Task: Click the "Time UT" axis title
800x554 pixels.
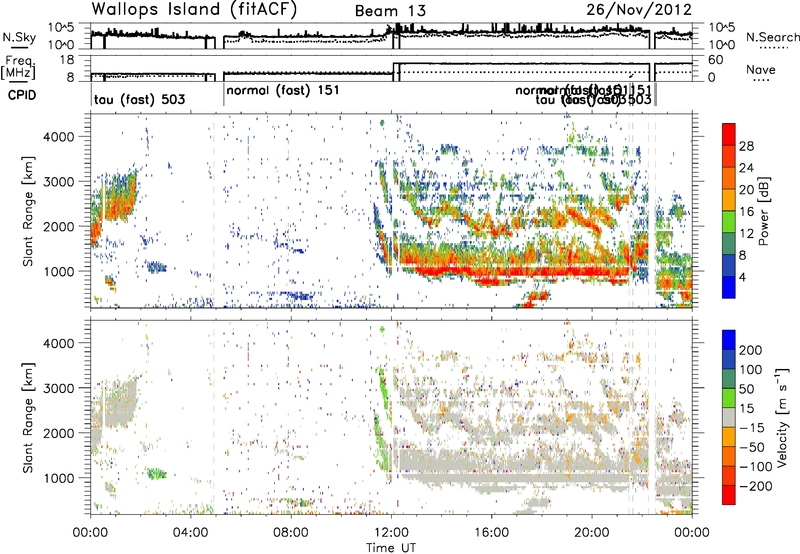Action: (x=391, y=548)
